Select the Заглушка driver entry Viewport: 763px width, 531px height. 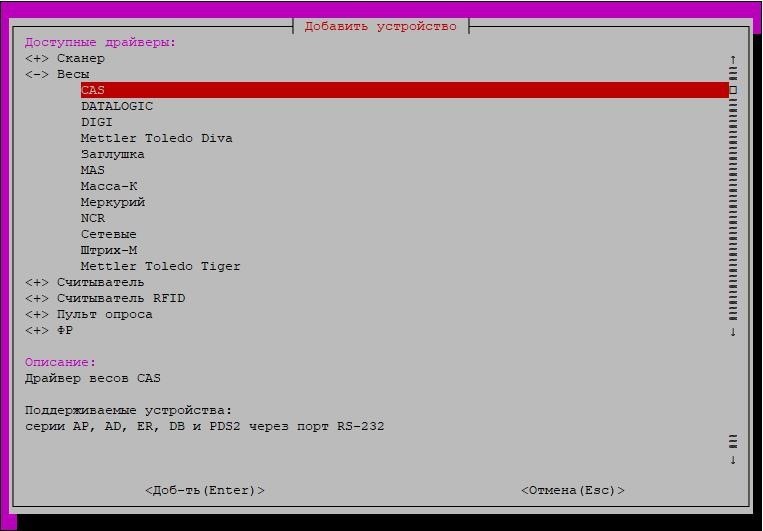tap(113, 154)
